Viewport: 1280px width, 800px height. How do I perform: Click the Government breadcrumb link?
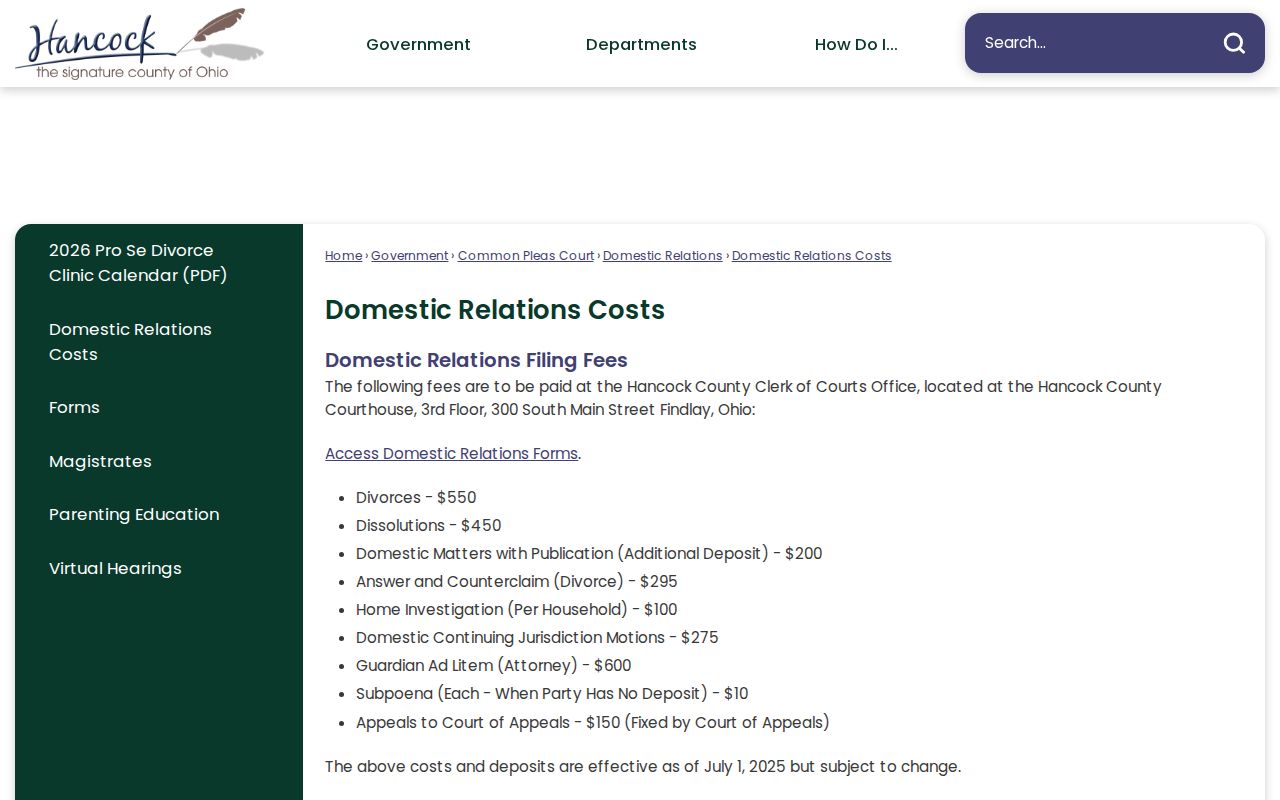coord(410,256)
